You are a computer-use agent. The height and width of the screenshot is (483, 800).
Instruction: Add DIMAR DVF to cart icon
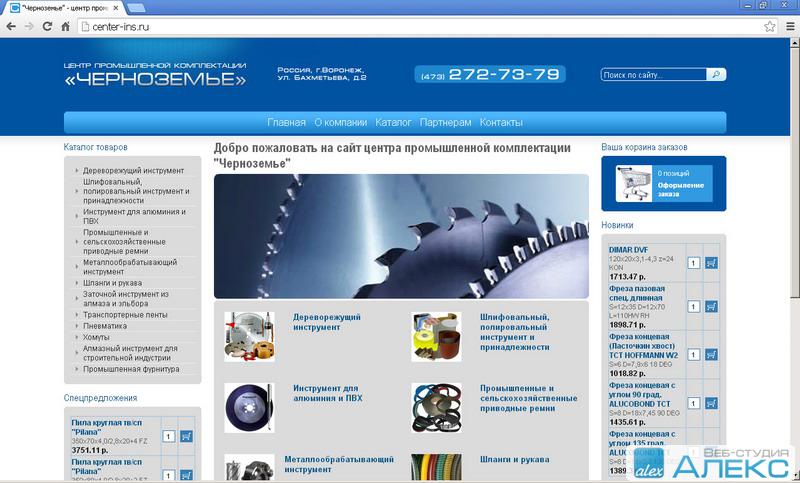pos(712,263)
